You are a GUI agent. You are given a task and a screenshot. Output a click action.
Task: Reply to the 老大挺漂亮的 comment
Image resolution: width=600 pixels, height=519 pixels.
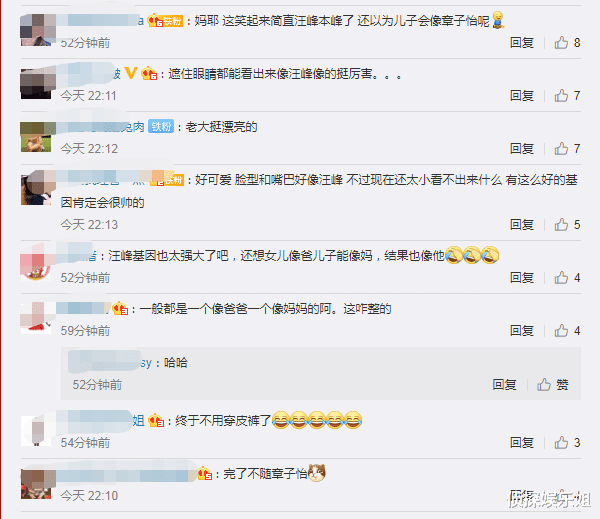point(522,148)
